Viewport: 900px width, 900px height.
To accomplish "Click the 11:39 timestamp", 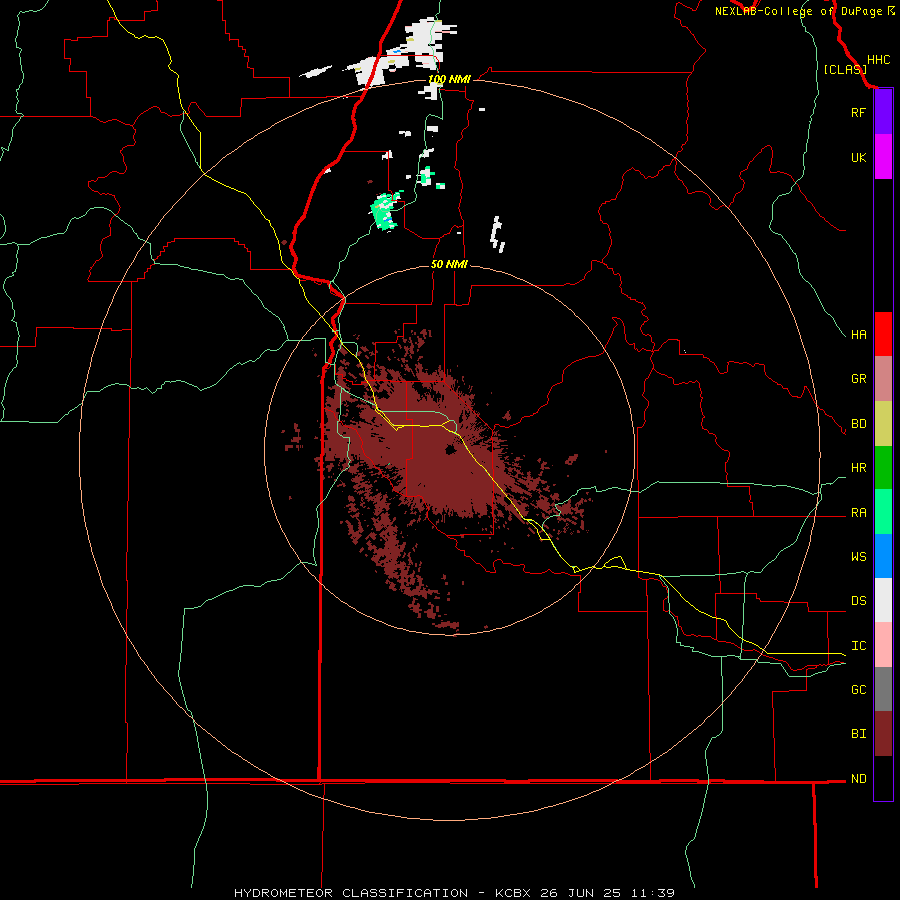I will pyautogui.click(x=653, y=893).
